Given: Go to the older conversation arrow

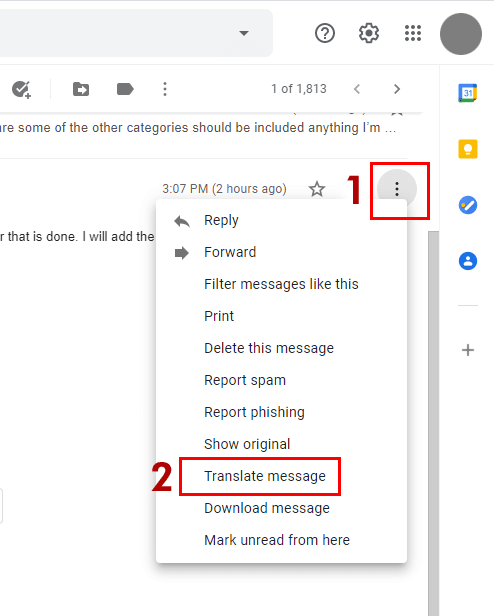Looking at the screenshot, I should (397, 89).
